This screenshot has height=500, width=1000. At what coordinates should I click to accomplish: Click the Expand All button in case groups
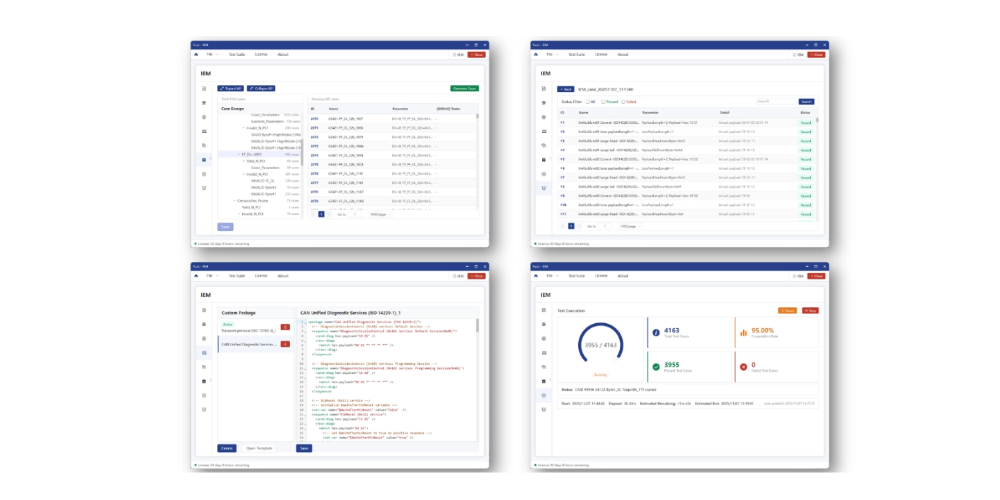[x=230, y=88]
